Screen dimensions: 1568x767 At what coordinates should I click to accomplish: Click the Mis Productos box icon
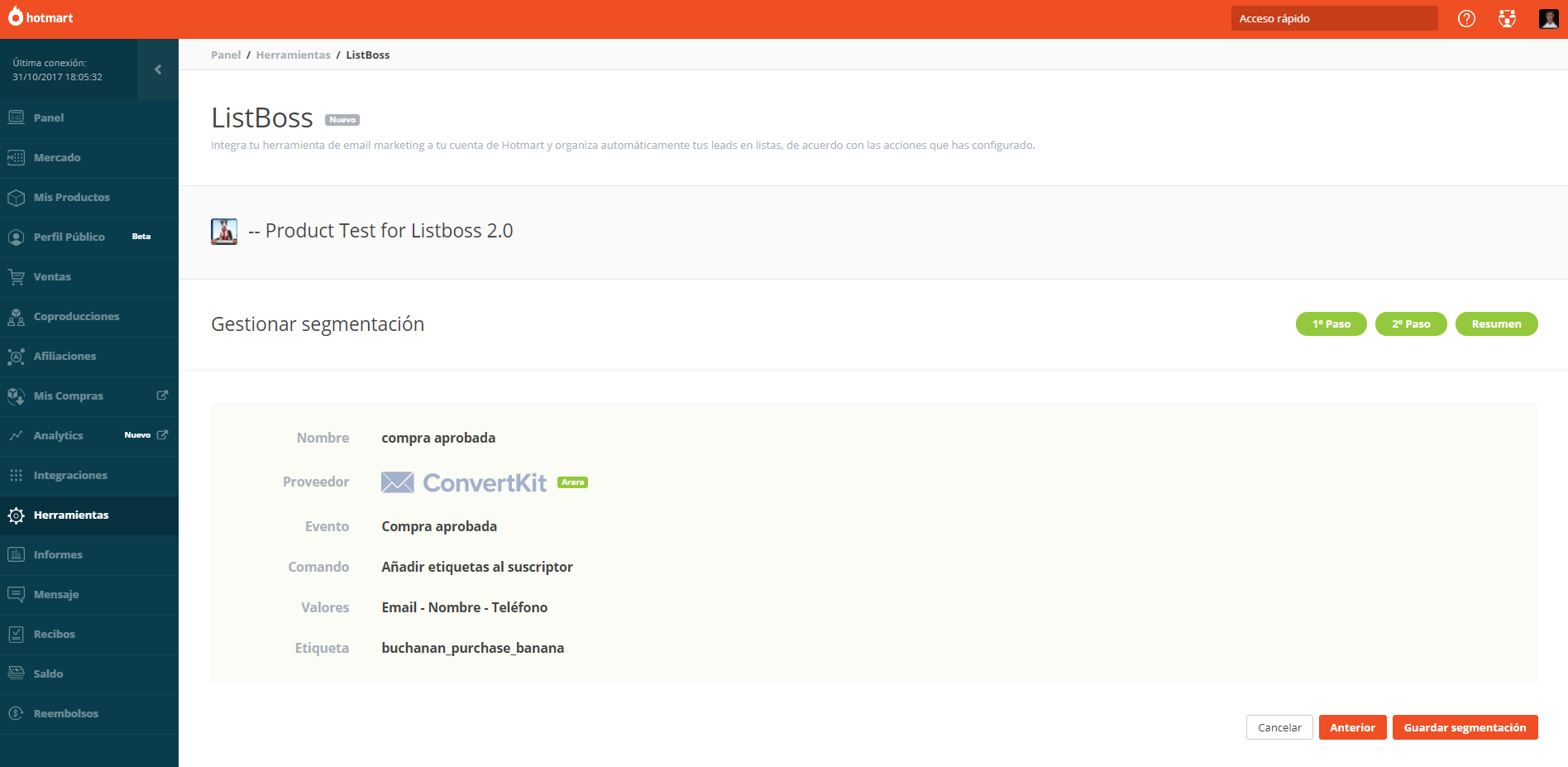point(16,197)
